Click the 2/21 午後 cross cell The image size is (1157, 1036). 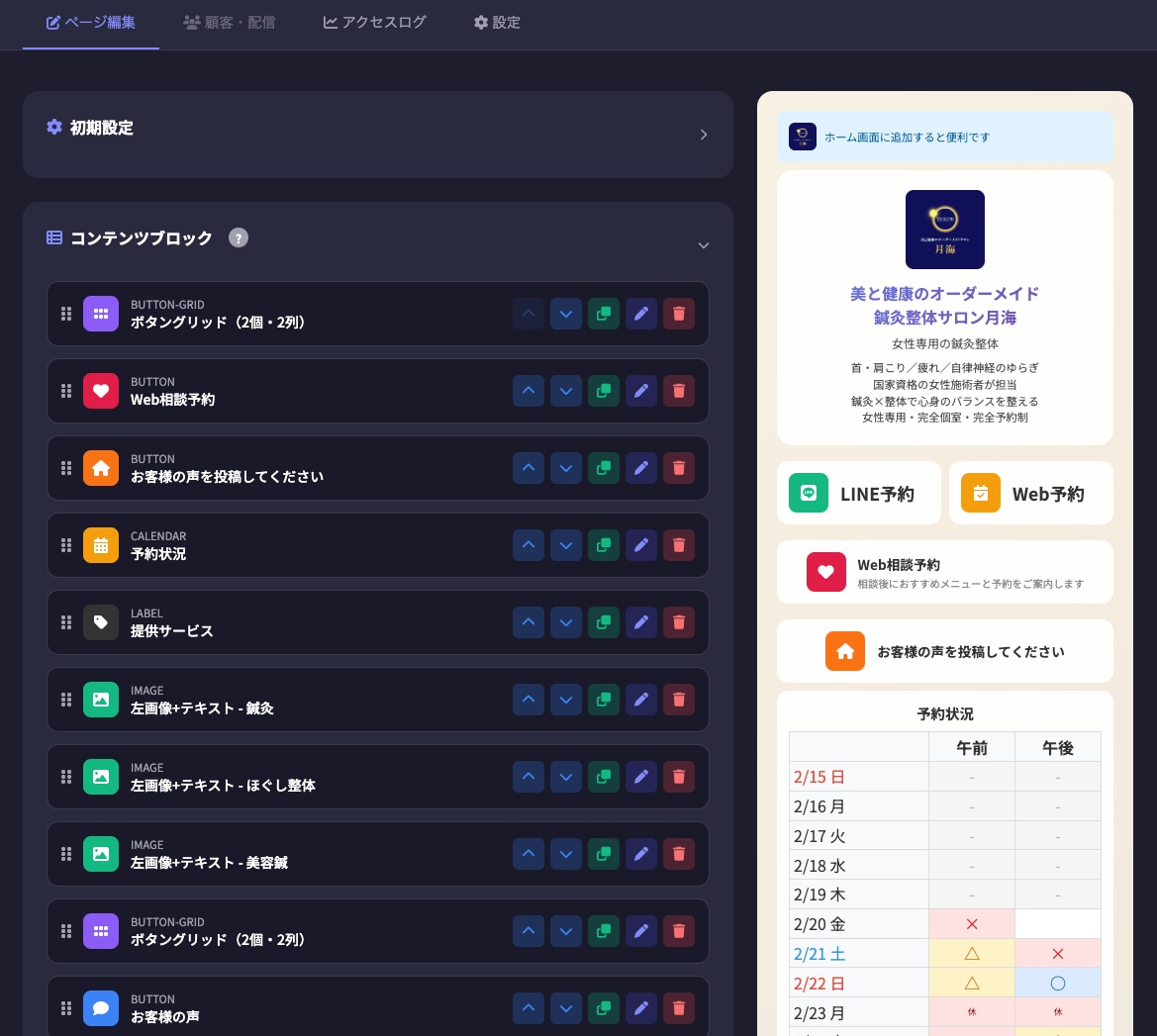point(1057,953)
